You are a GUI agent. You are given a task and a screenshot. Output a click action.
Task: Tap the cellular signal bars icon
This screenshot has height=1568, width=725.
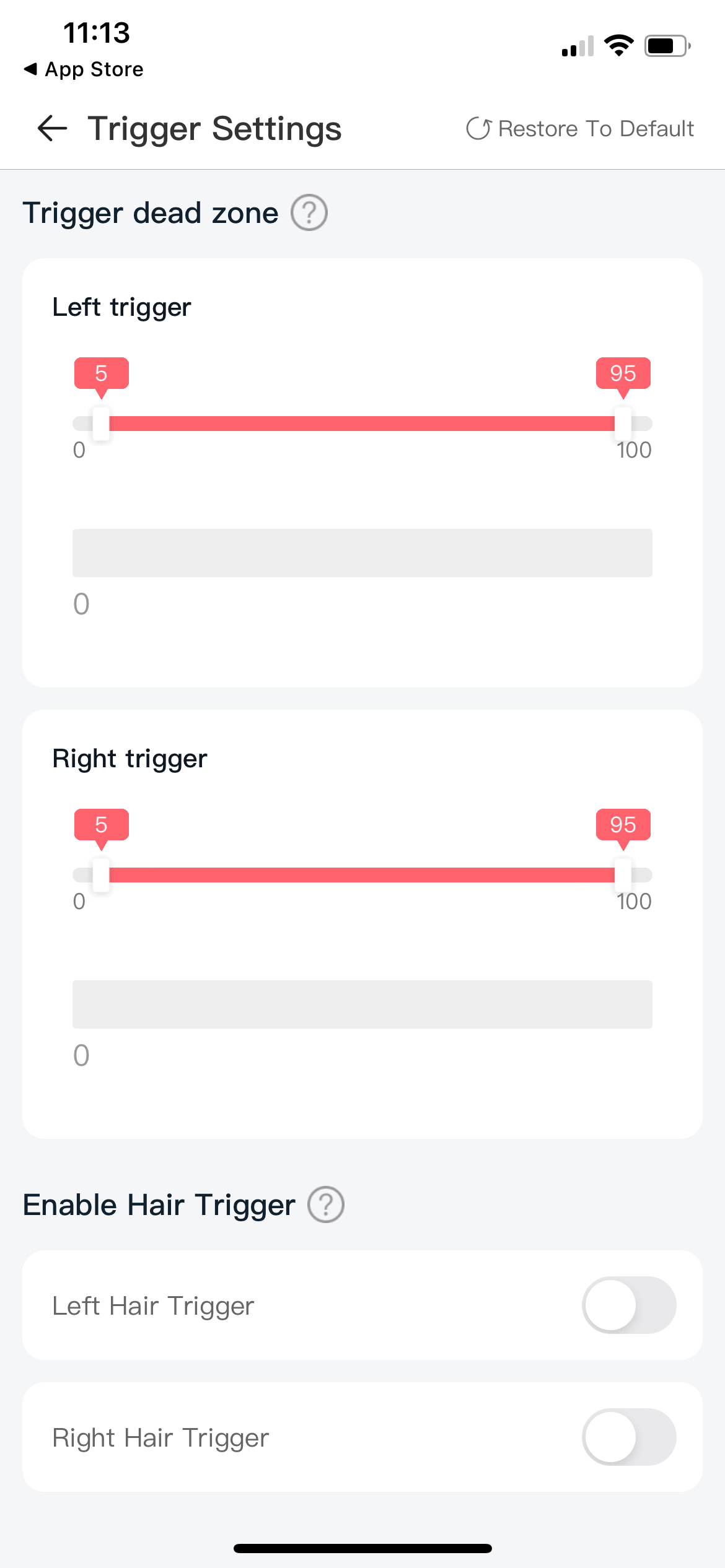pyautogui.click(x=578, y=46)
